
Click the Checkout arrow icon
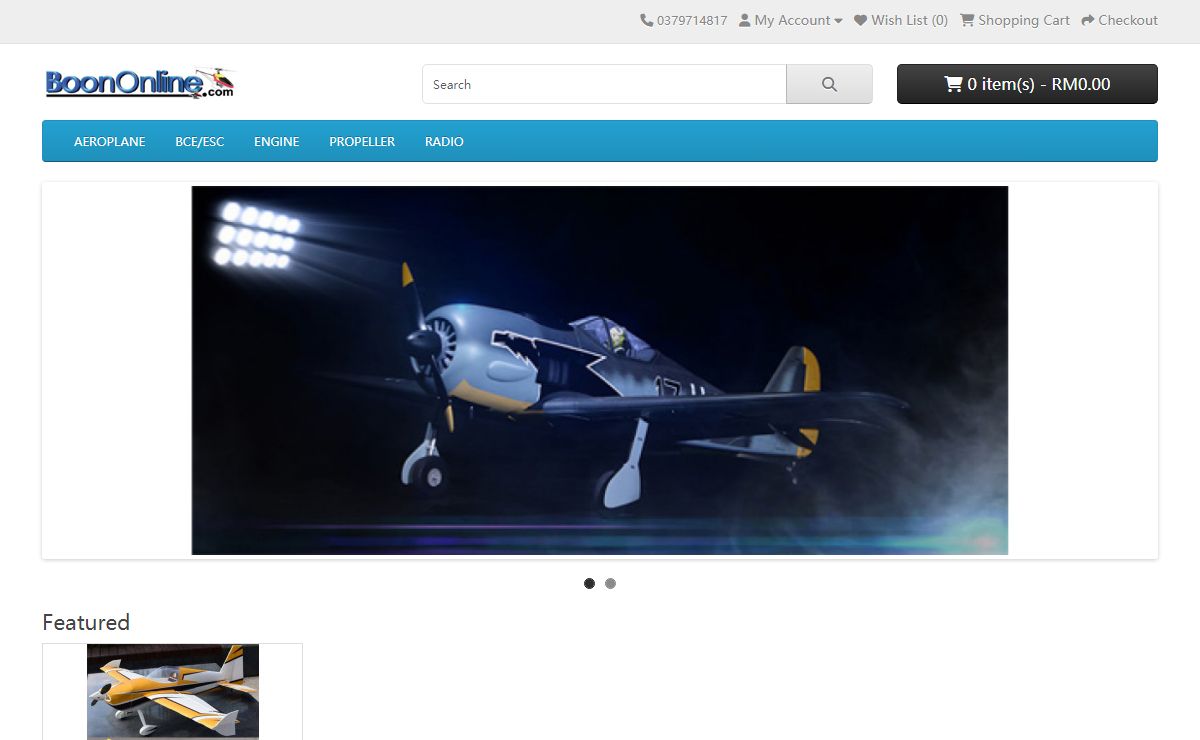pyautogui.click(x=1088, y=20)
